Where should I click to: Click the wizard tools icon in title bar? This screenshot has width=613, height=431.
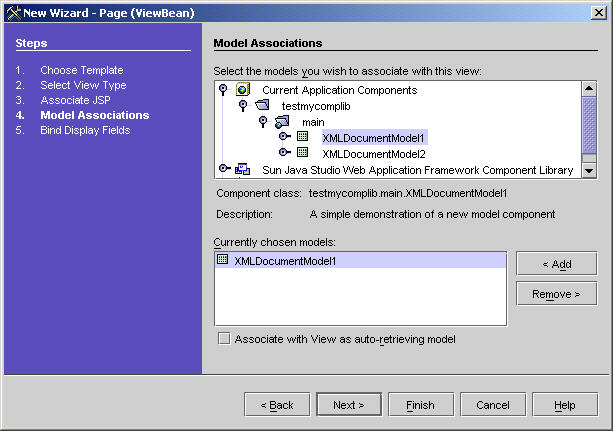(x=14, y=13)
